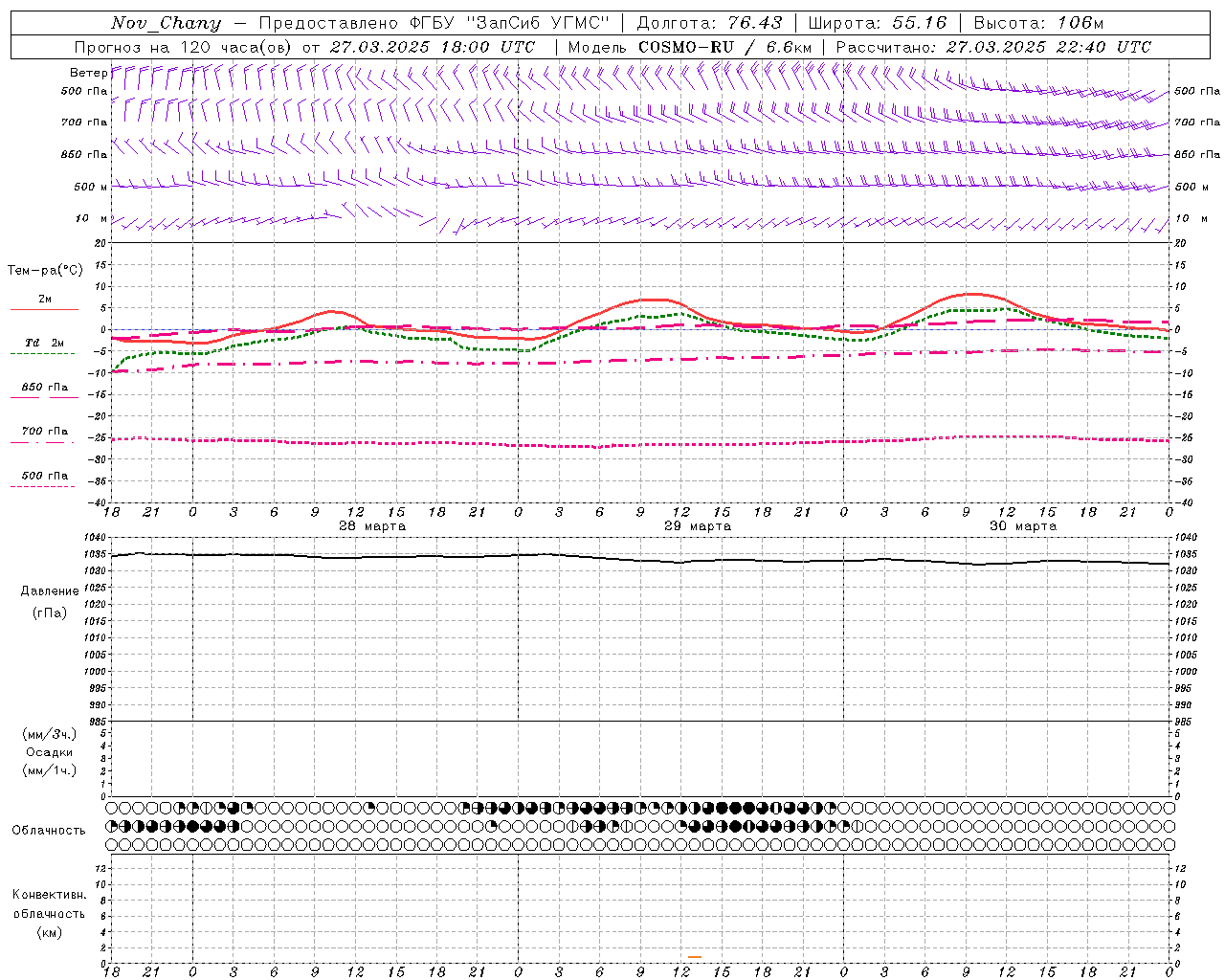The height and width of the screenshot is (980, 1225).
Task: Click "(гПа)" unit under Давление
Action: click(x=50, y=613)
